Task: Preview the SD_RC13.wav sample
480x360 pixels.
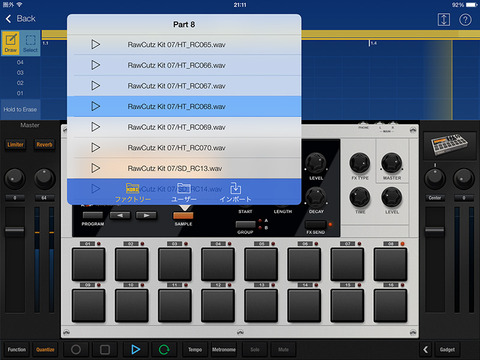Action: [x=96, y=168]
